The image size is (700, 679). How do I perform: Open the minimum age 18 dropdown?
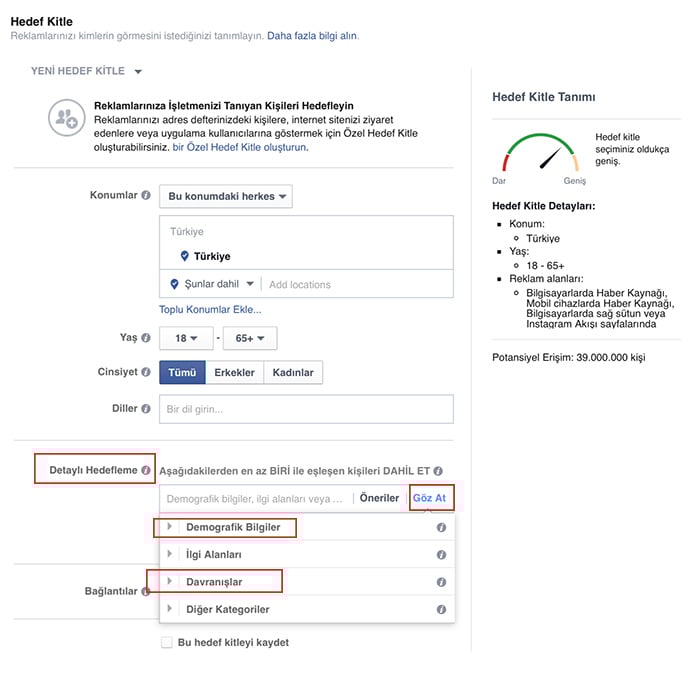coord(186,338)
